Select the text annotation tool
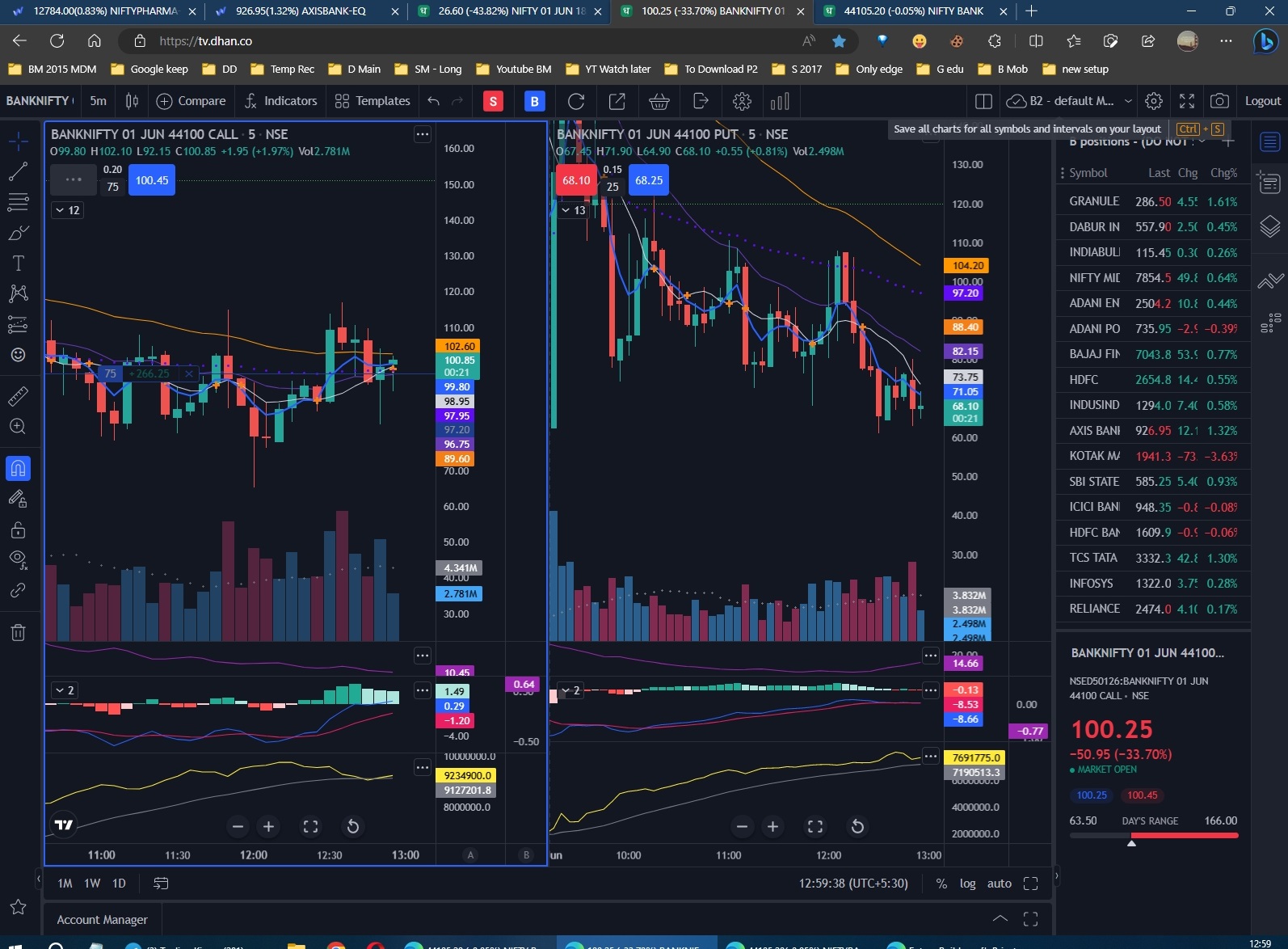Image resolution: width=1288 pixels, height=949 pixels. click(18, 264)
